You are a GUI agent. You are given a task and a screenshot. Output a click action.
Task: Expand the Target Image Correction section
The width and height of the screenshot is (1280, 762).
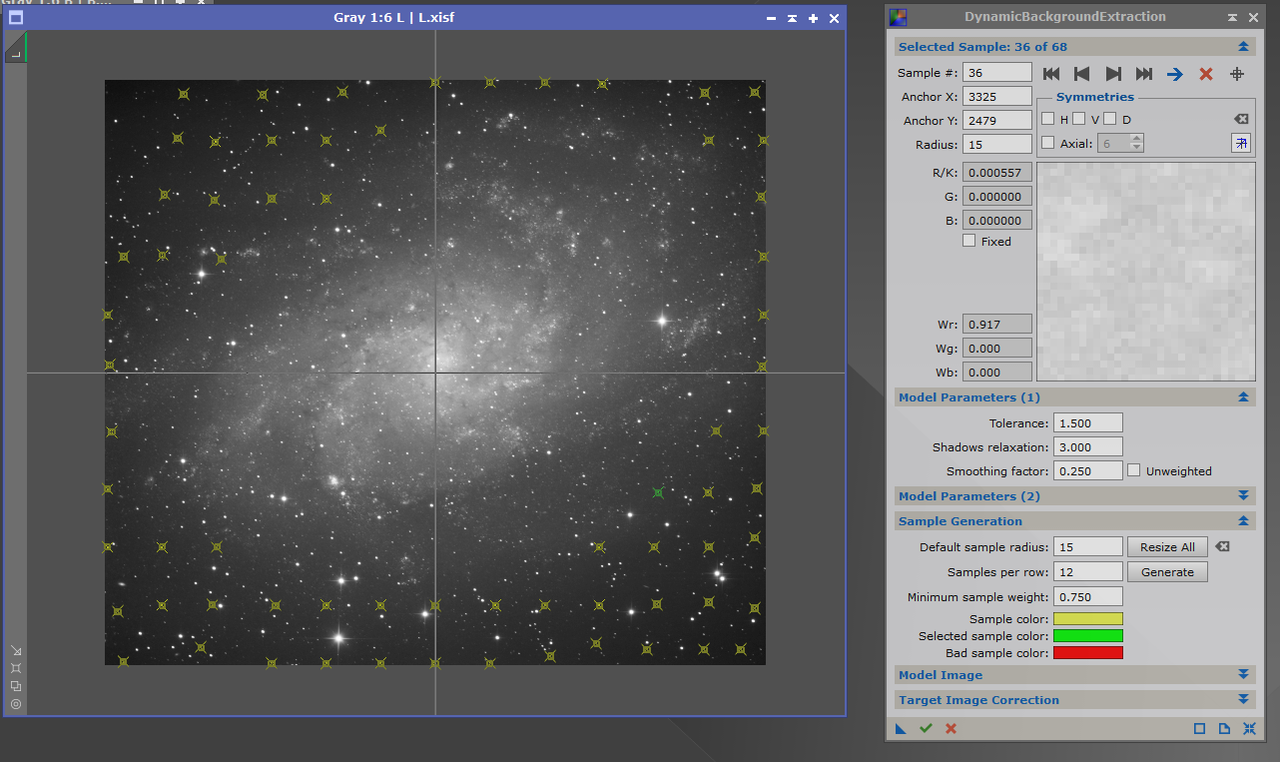point(1243,699)
